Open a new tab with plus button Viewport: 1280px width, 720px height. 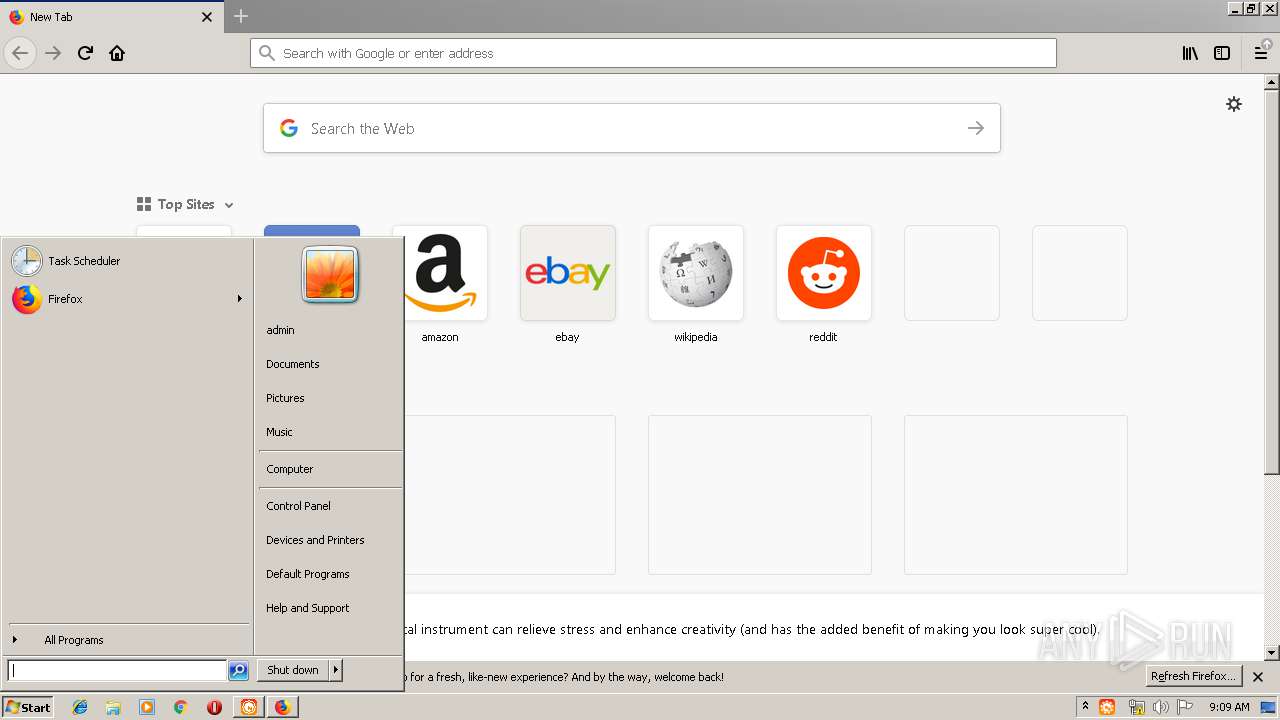coord(241,16)
